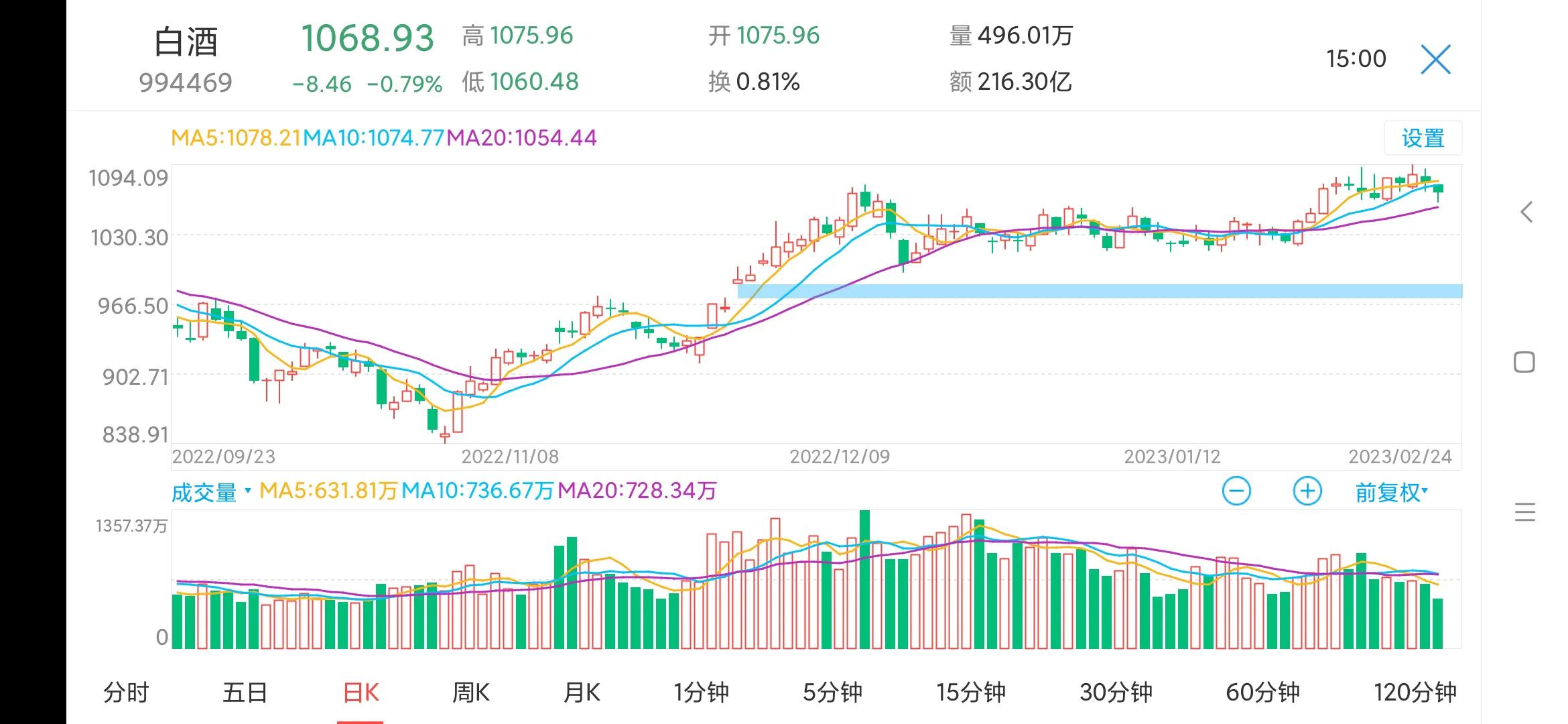
Task: Select the 60分钟 chart tab
Action: click(x=1262, y=692)
